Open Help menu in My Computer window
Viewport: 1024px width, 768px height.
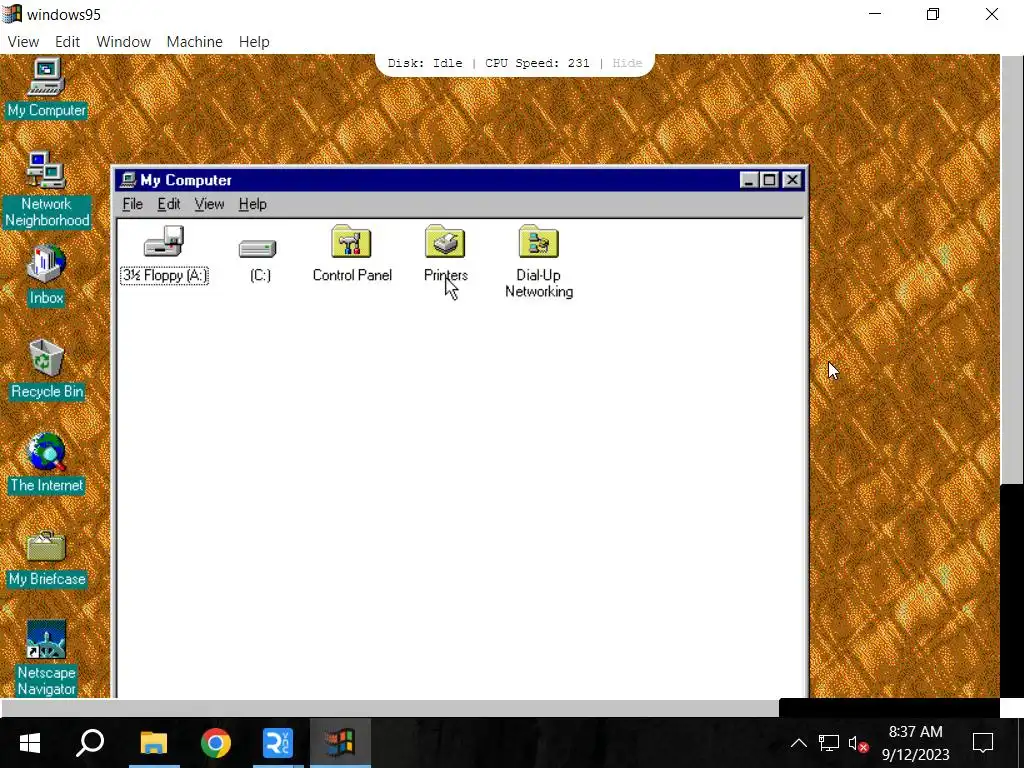pos(252,204)
